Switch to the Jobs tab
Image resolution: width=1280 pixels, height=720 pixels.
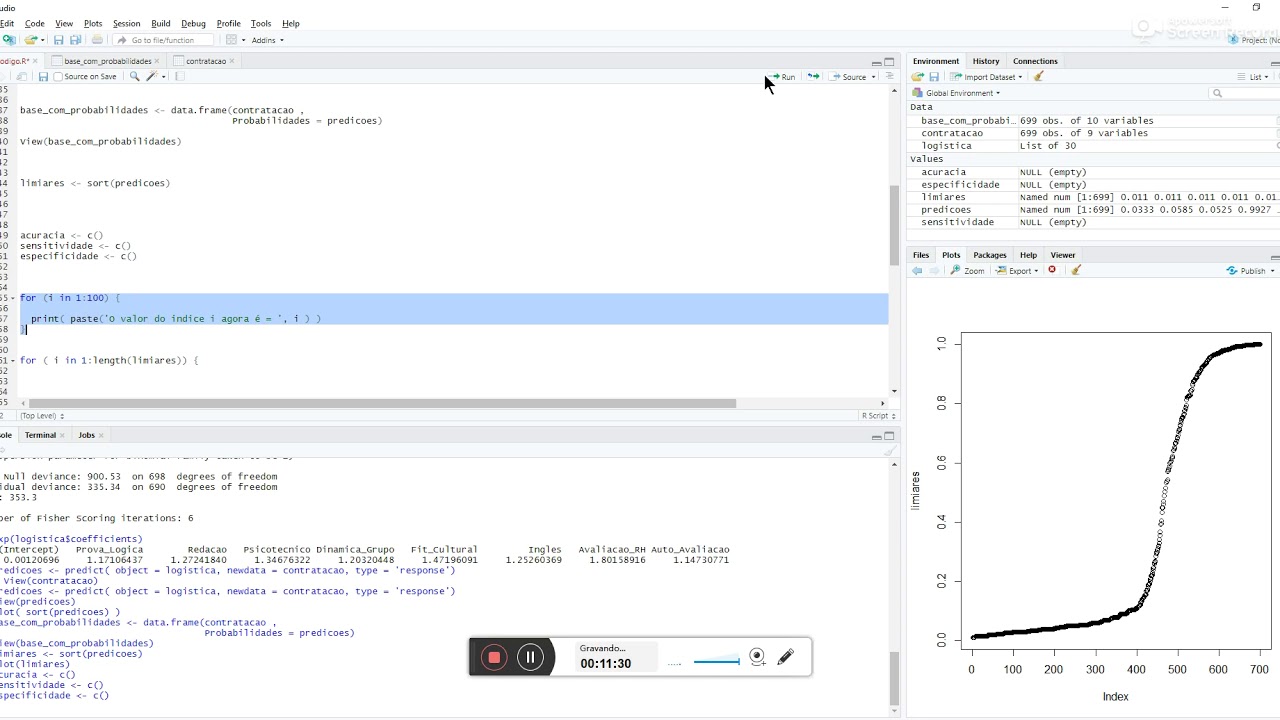point(86,435)
